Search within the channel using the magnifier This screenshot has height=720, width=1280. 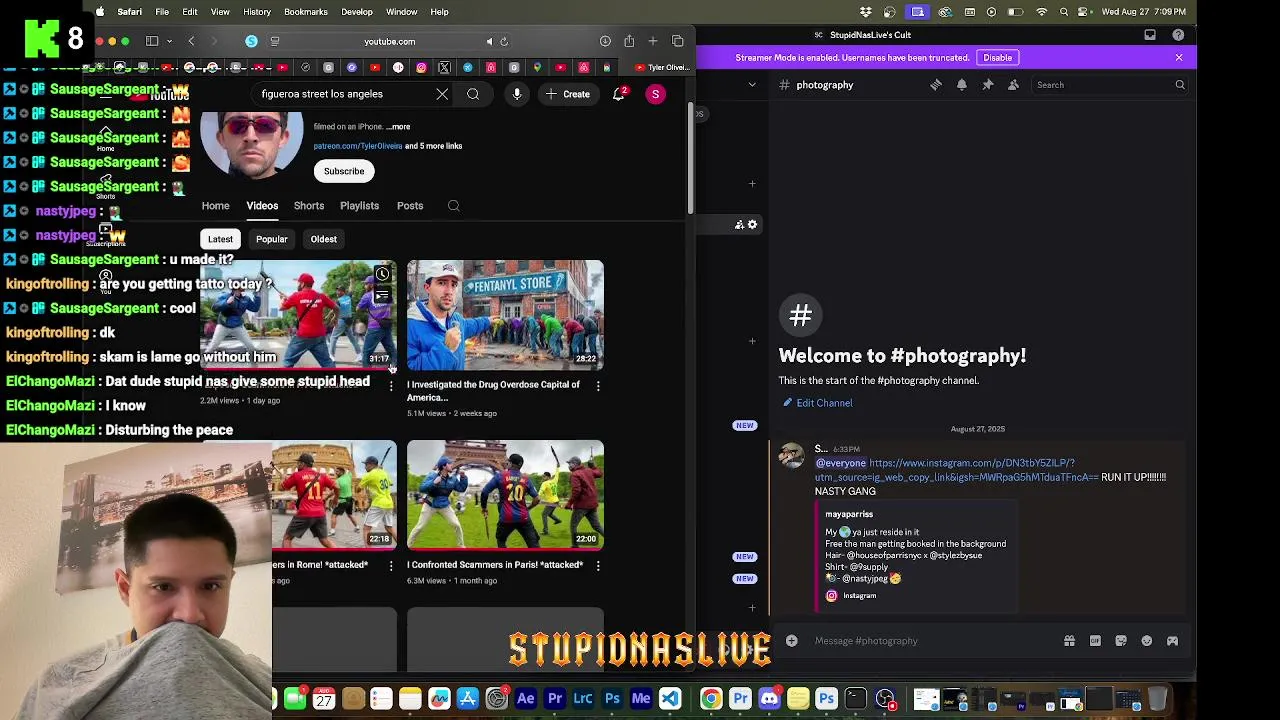point(454,206)
